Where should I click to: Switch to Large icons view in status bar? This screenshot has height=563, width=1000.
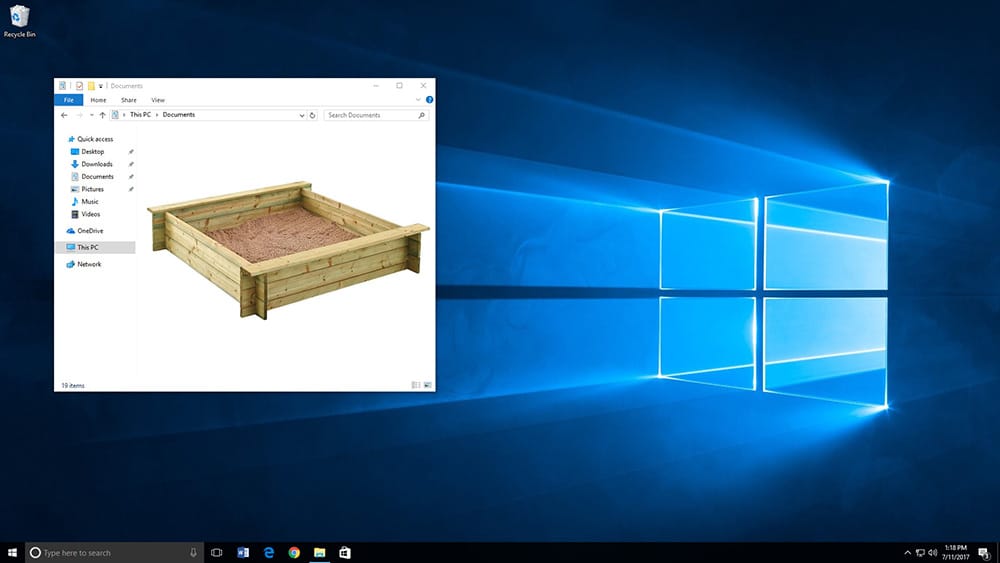click(x=427, y=385)
